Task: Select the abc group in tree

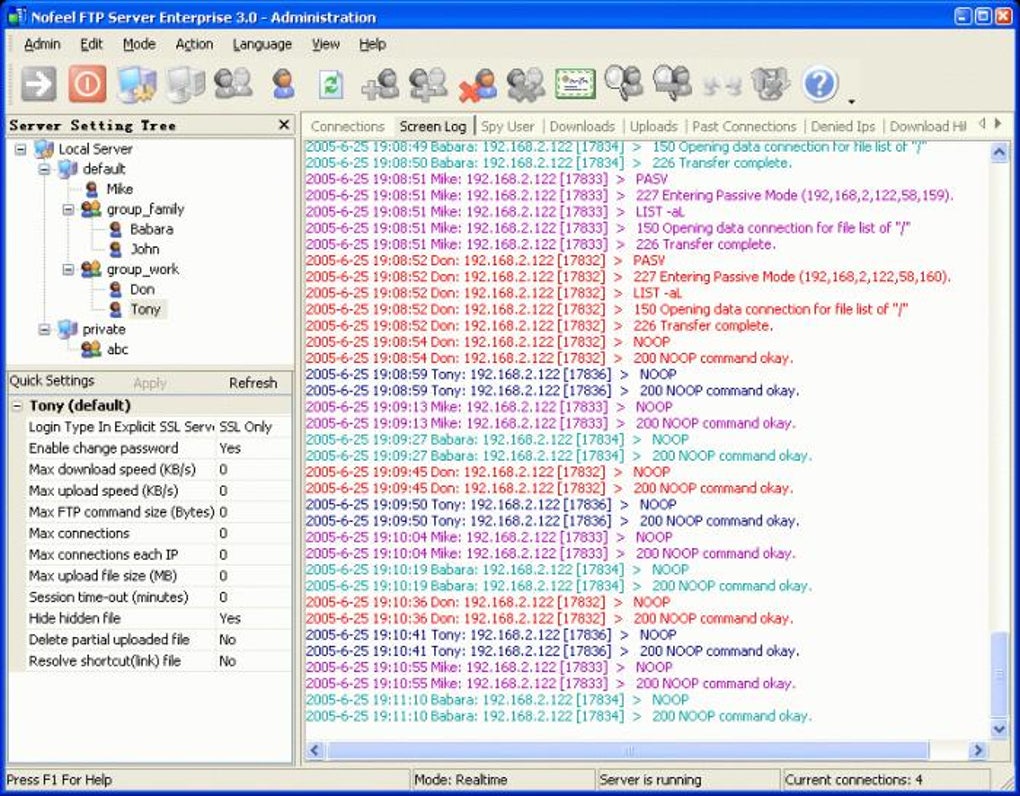Action: coord(117,349)
